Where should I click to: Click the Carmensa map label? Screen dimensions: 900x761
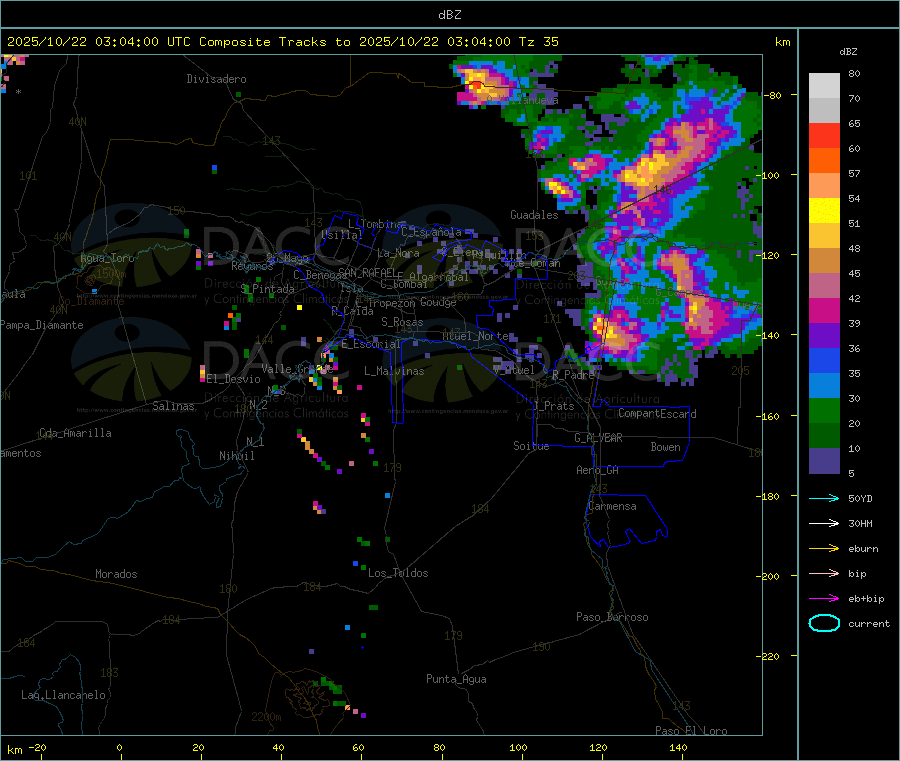(x=612, y=507)
